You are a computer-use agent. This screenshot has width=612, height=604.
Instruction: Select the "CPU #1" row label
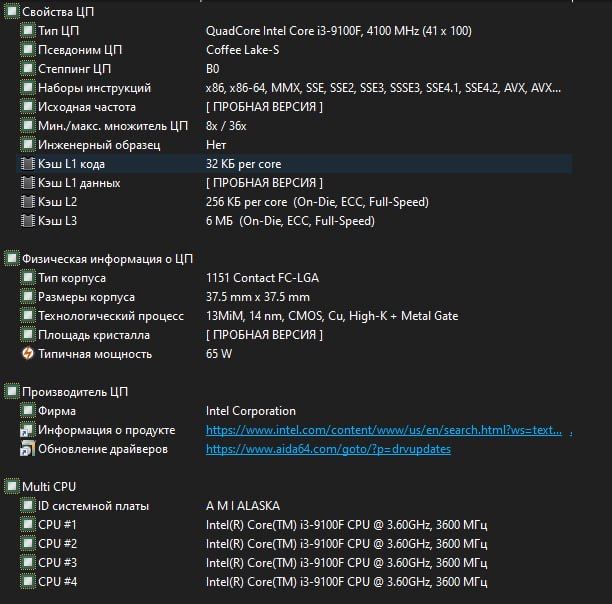pyautogui.click(x=57, y=525)
